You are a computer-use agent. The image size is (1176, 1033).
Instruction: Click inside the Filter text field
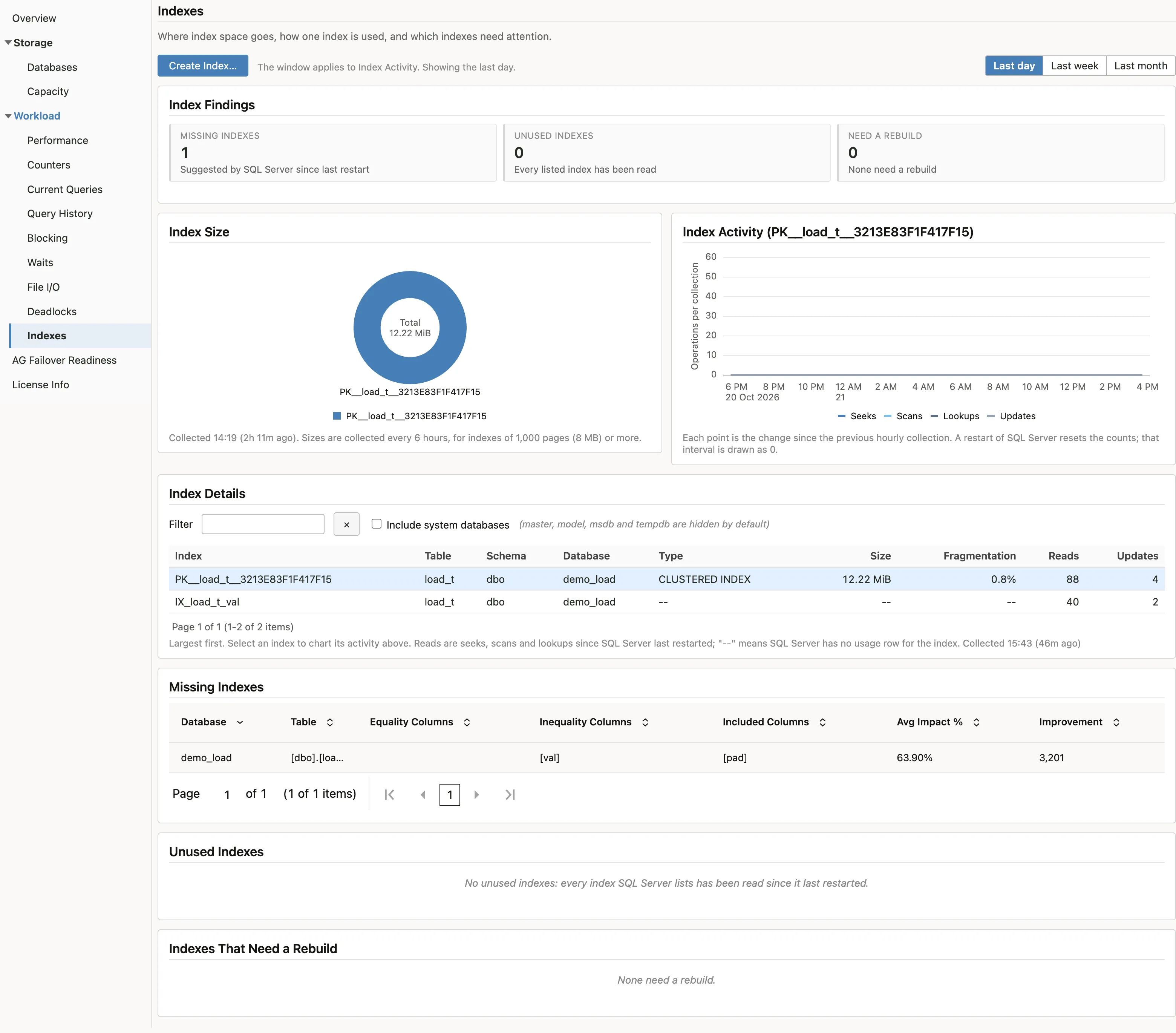click(x=263, y=524)
